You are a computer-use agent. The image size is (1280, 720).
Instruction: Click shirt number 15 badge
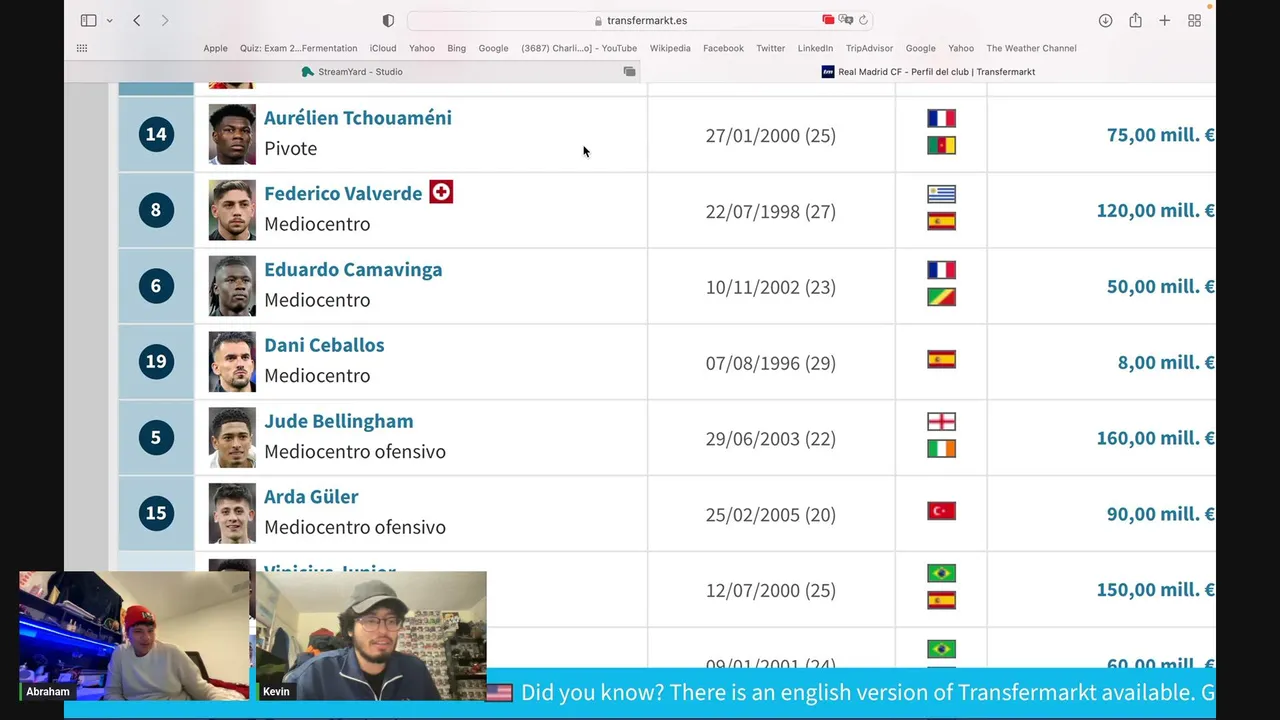156,513
